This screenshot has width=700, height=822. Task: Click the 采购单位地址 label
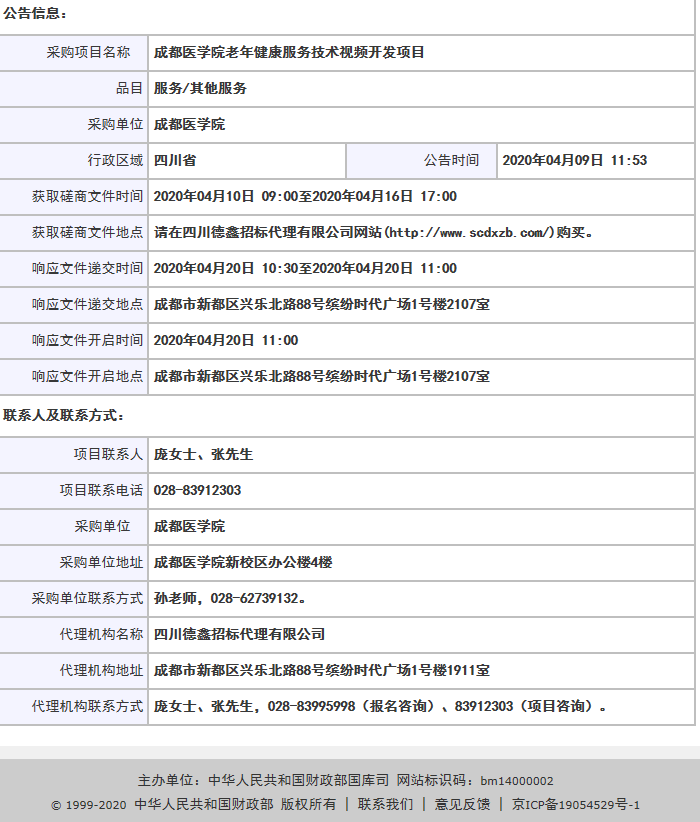101,562
